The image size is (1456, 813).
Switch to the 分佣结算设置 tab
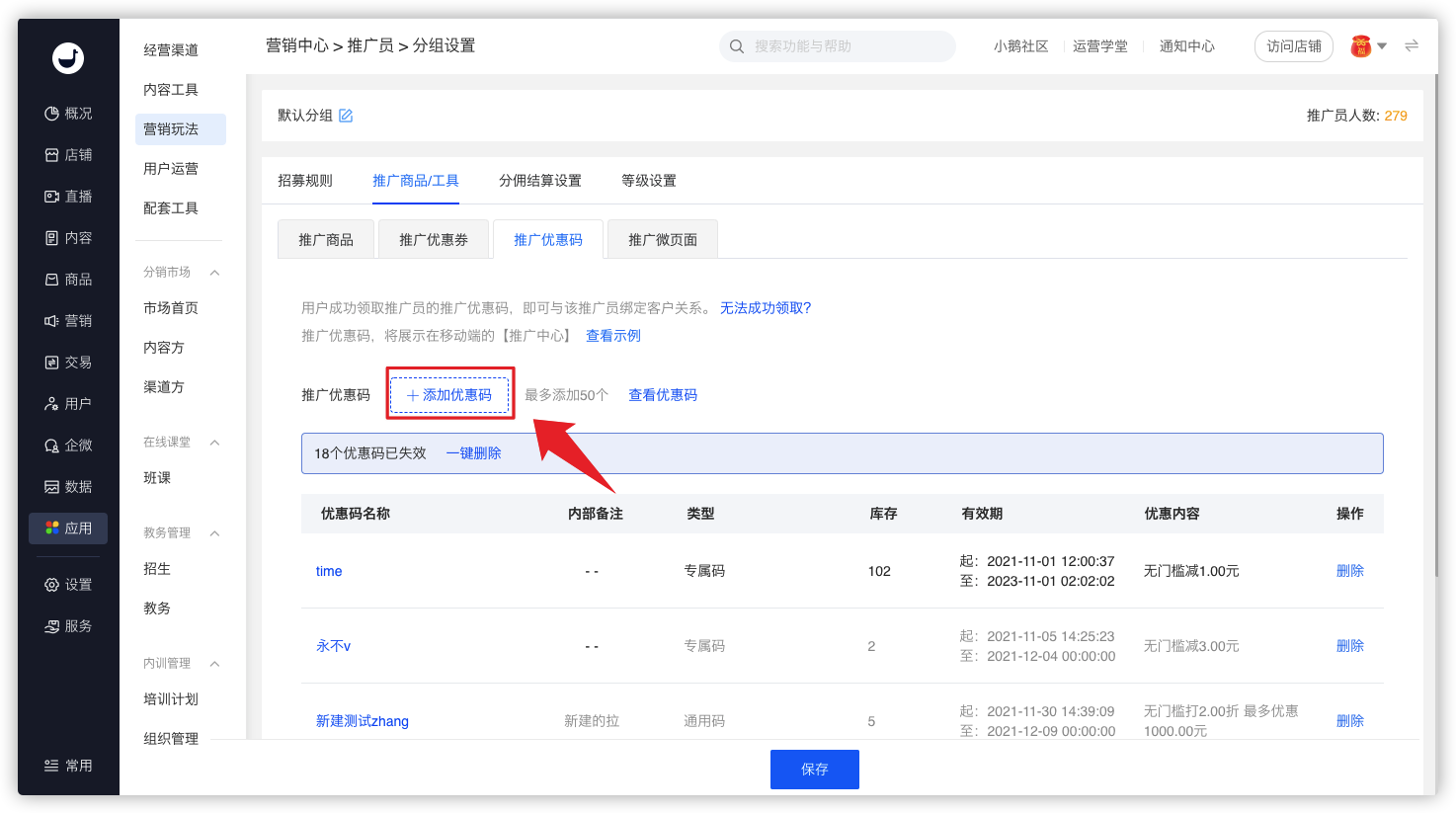539,181
